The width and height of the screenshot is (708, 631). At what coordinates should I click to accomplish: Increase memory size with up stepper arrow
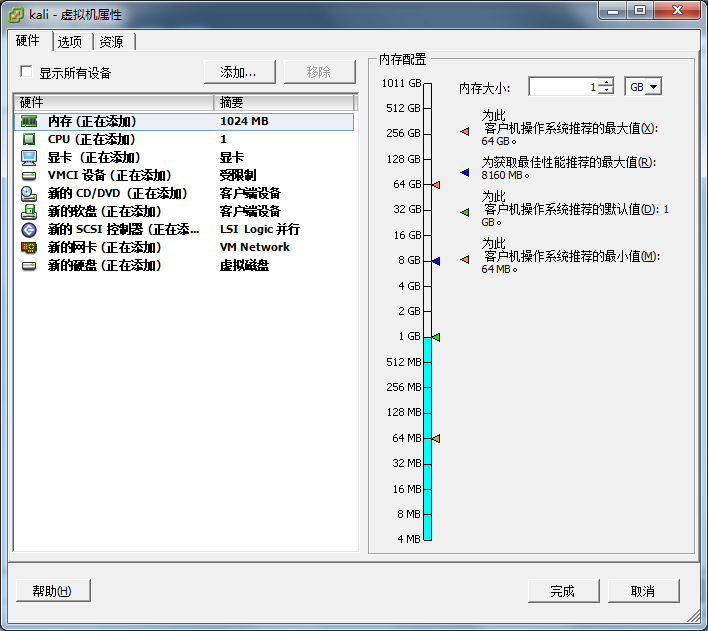tap(607, 82)
